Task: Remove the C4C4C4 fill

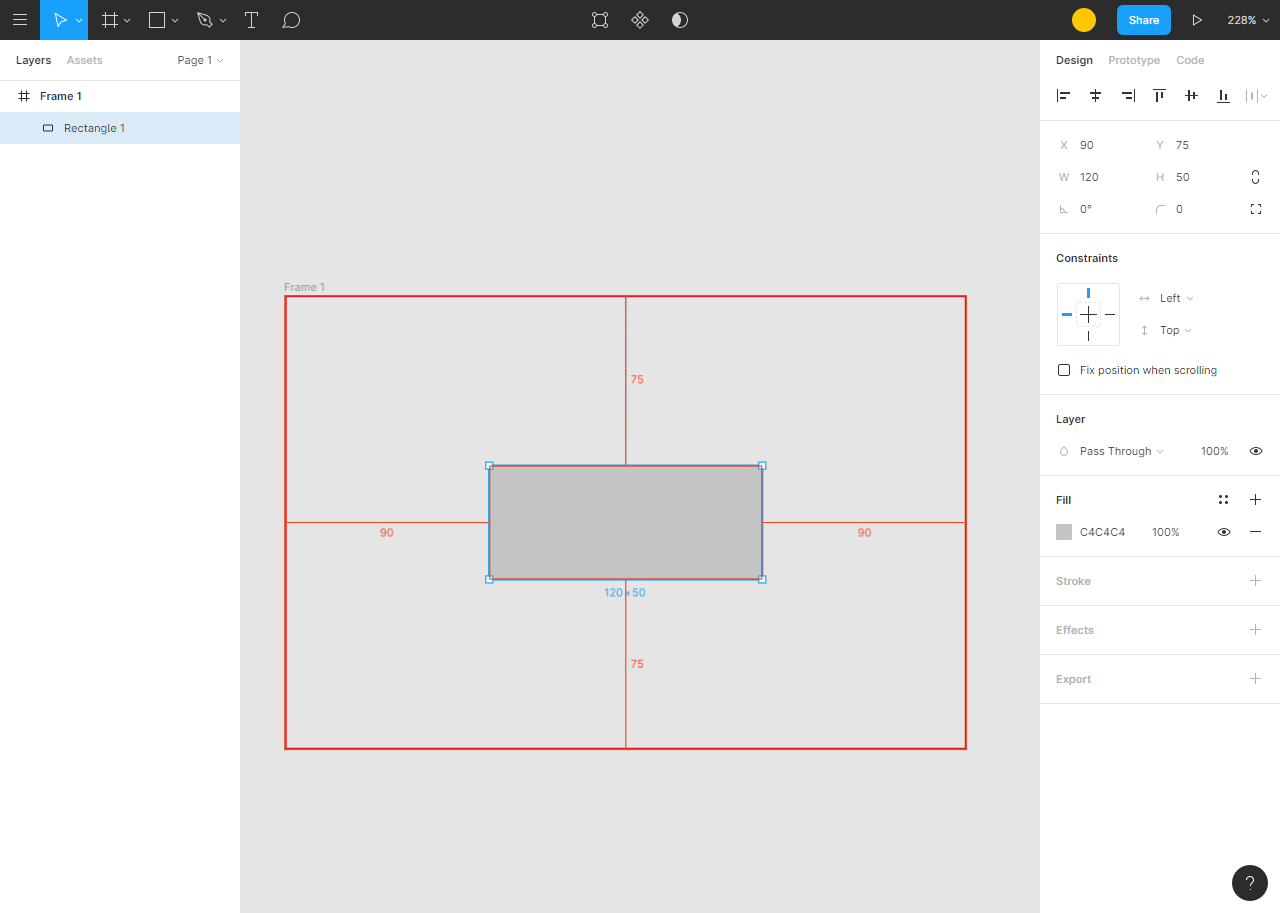Action: pyautogui.click(x=1256, y=532)
